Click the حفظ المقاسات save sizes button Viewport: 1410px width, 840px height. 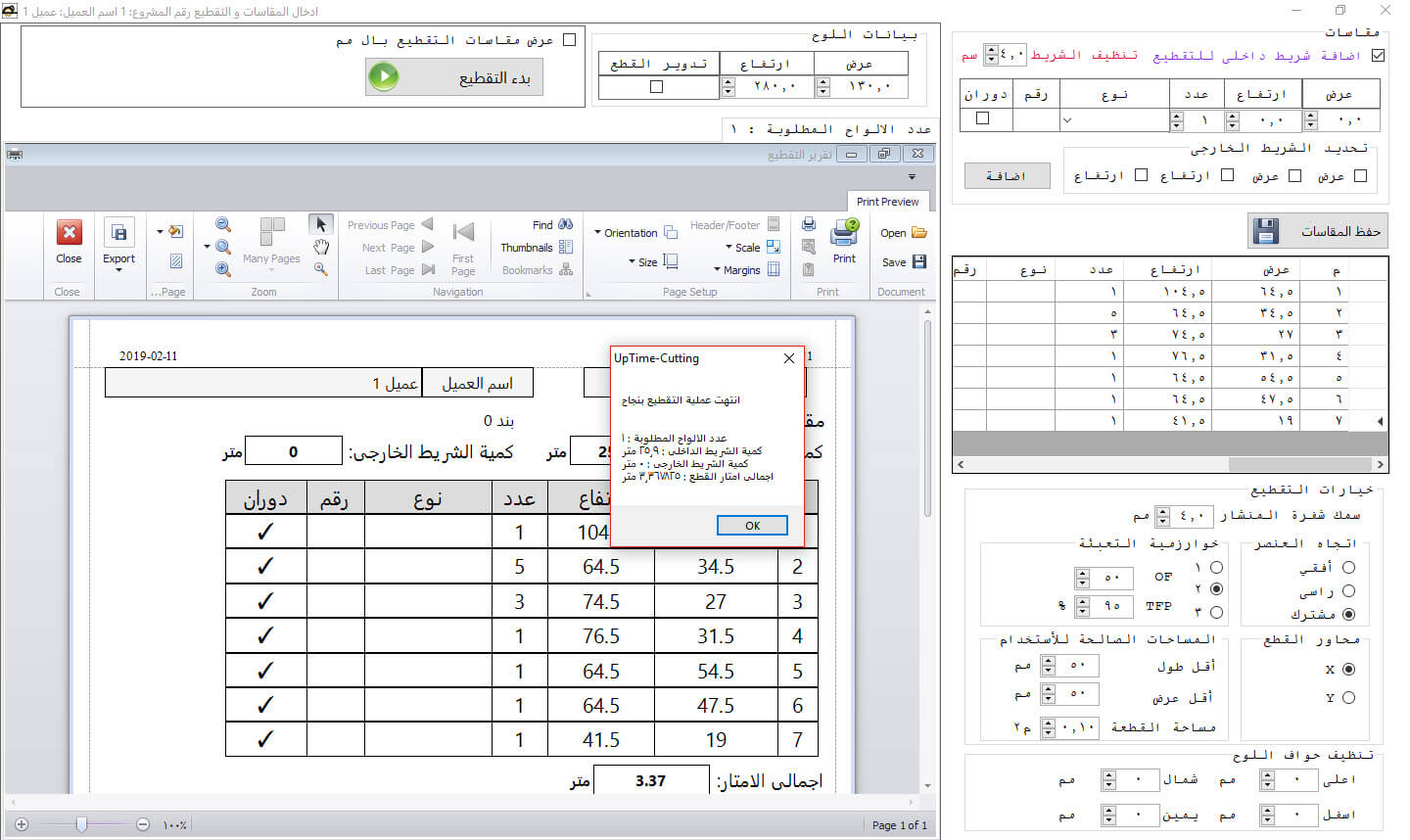(1317, 231)
